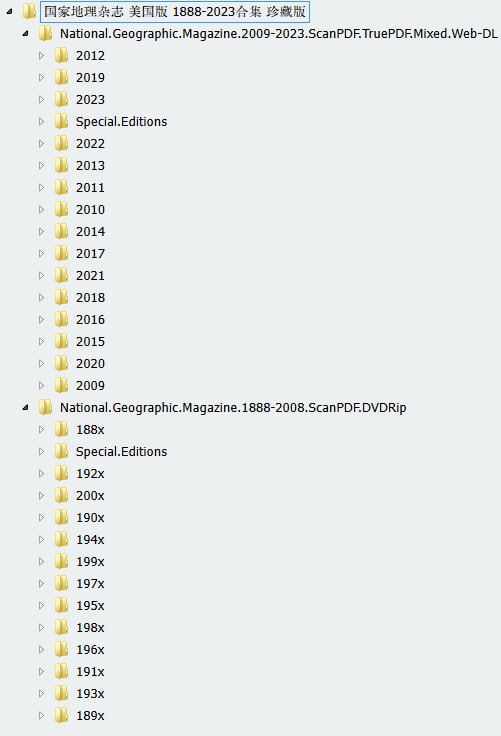Select Special.Editions under the 1888-2008 folder

click(x=121, y=452)
